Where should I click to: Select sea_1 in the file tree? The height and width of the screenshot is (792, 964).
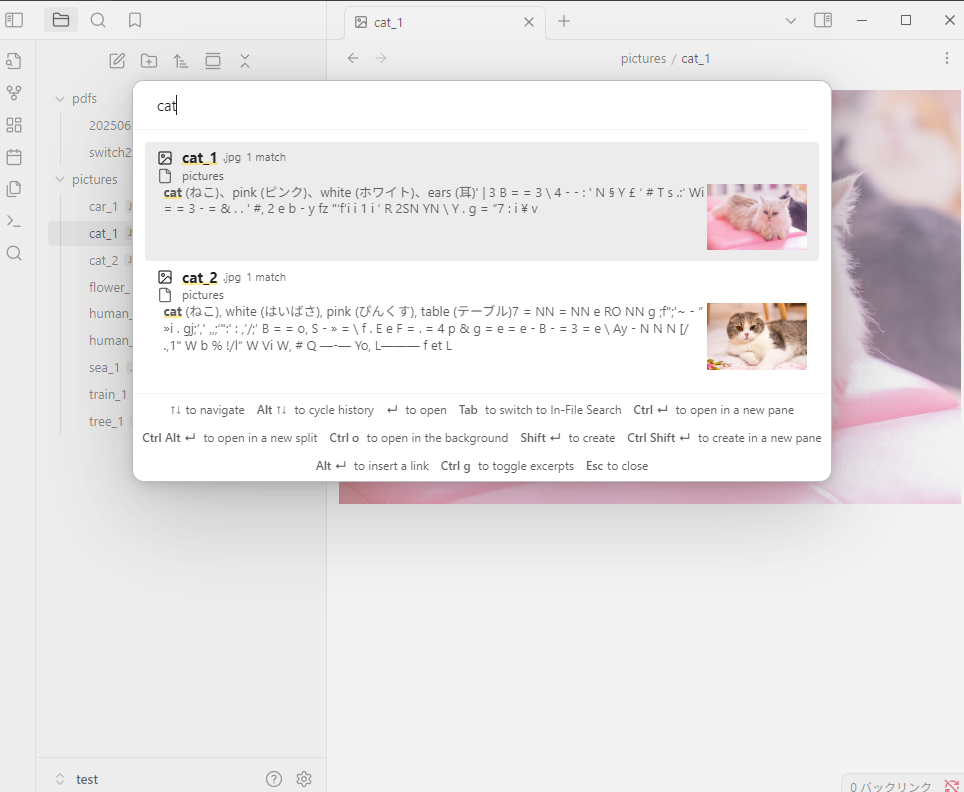104,368
